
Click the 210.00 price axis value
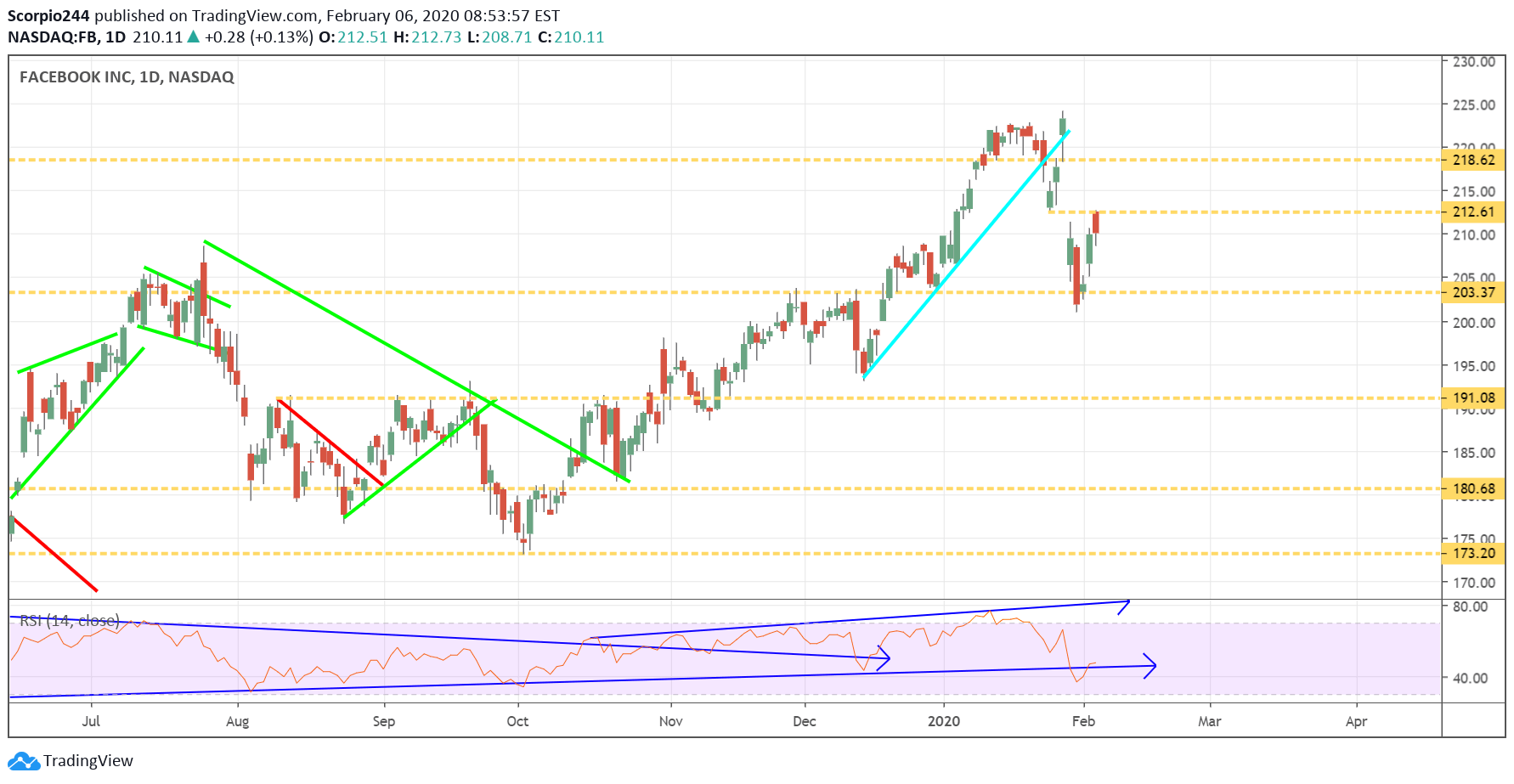tap(1474, 235)
